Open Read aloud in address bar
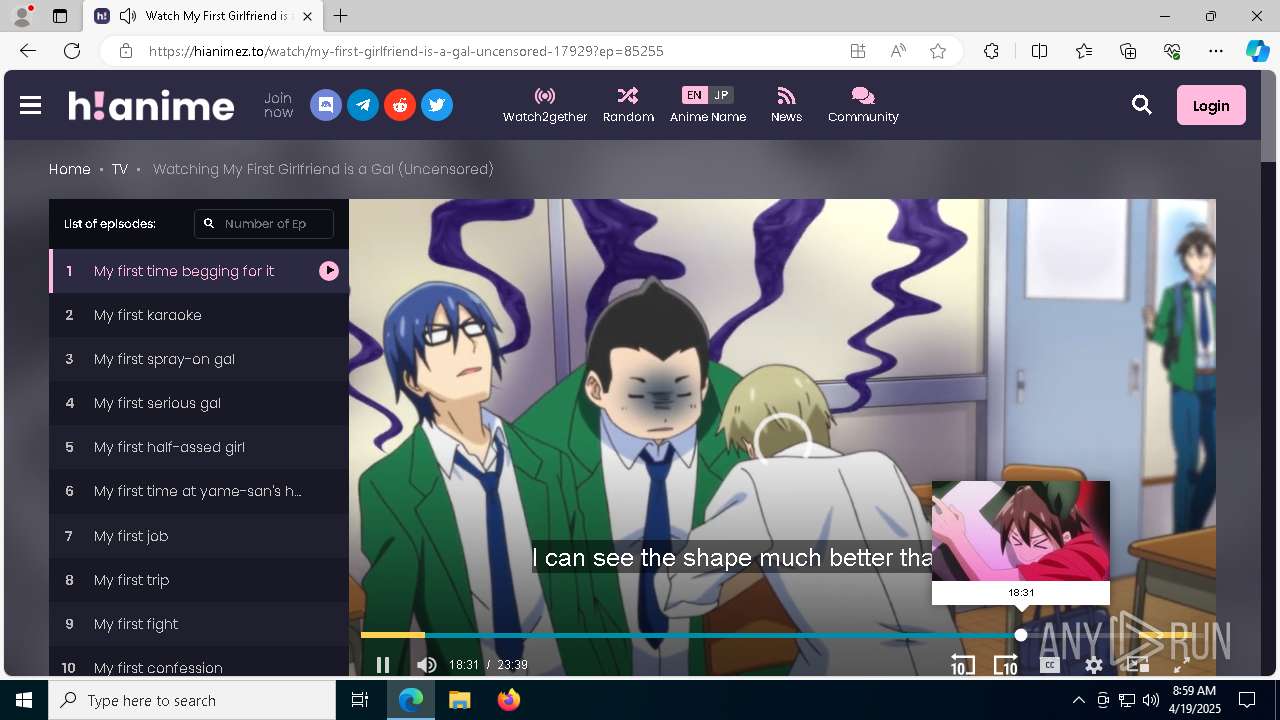This screenshot has height=720, width=1280. click(x=898, y=51)
